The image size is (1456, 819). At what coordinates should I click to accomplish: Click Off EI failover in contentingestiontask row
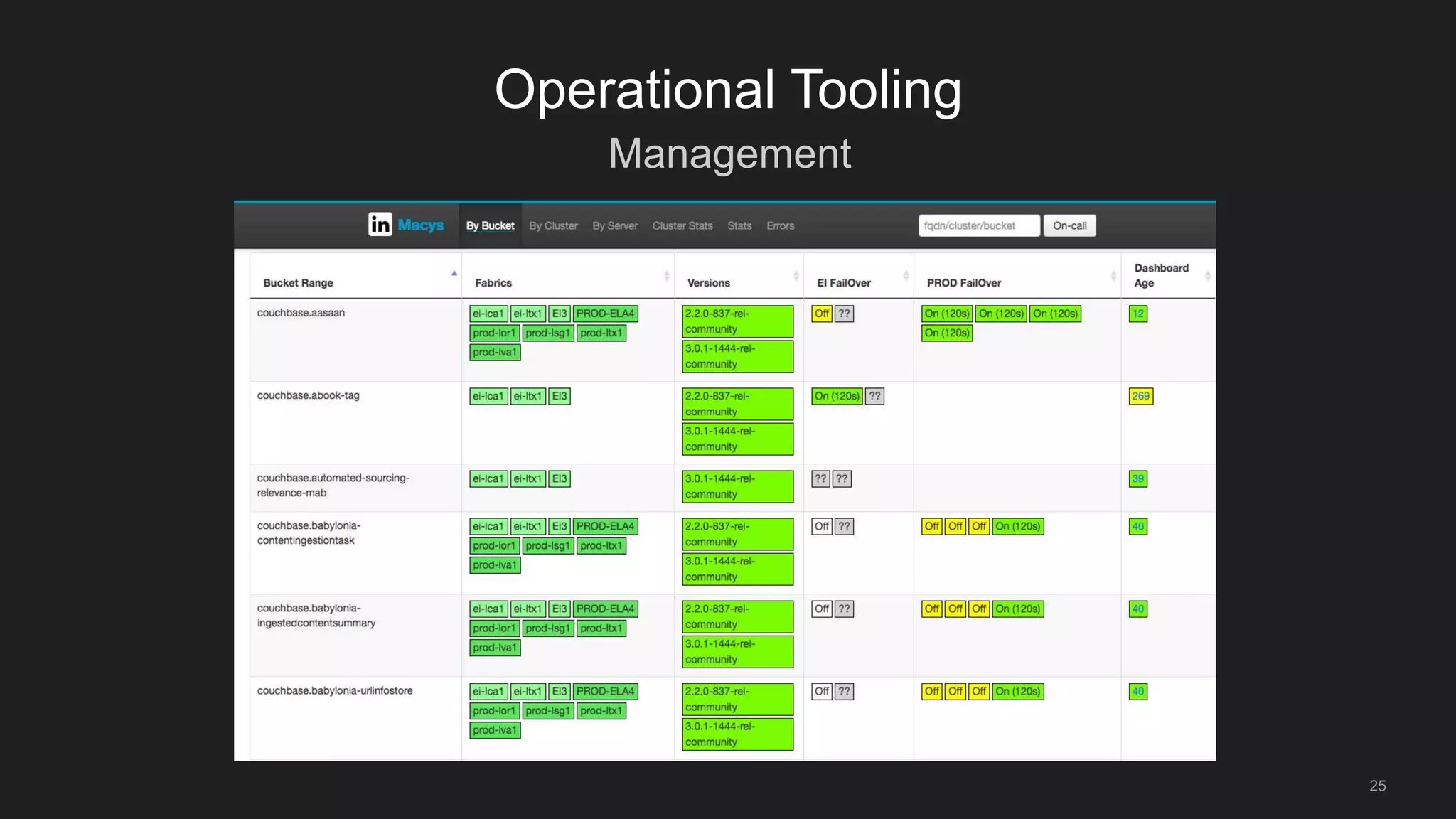click(822, 526)
